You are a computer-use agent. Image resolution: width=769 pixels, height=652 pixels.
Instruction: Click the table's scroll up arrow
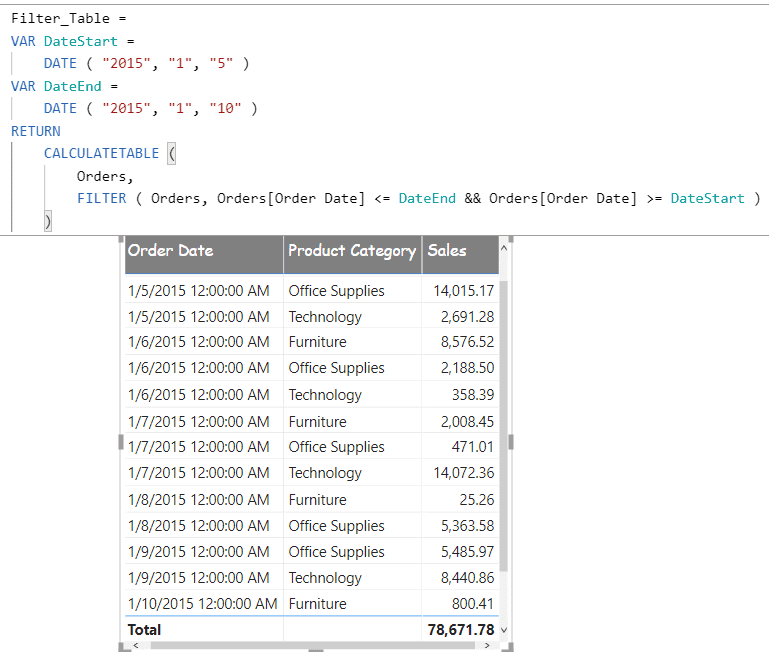pyautogui.click(x=504, y=248)
